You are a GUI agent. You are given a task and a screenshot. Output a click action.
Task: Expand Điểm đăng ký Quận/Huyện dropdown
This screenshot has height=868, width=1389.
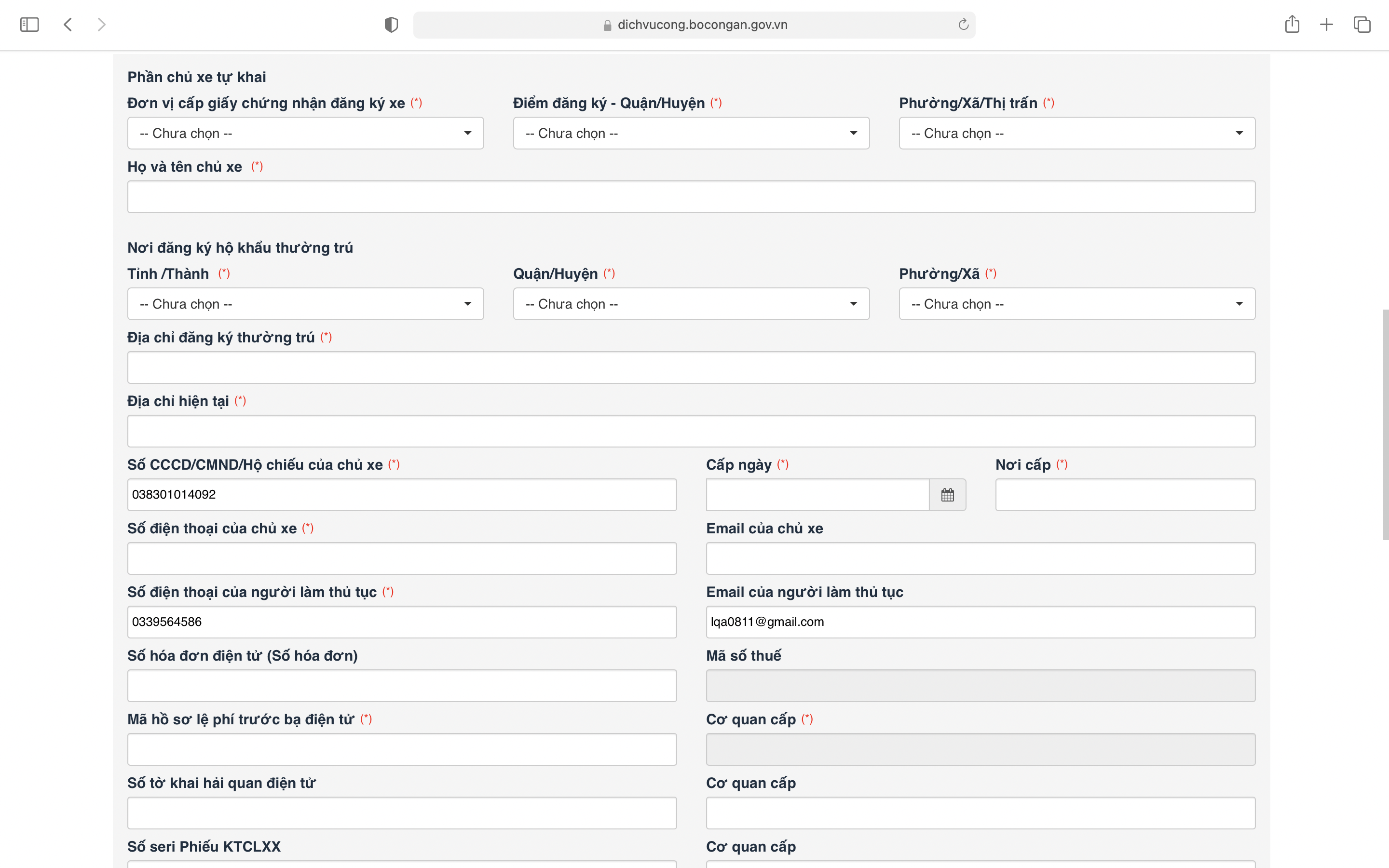pos(691,133)
